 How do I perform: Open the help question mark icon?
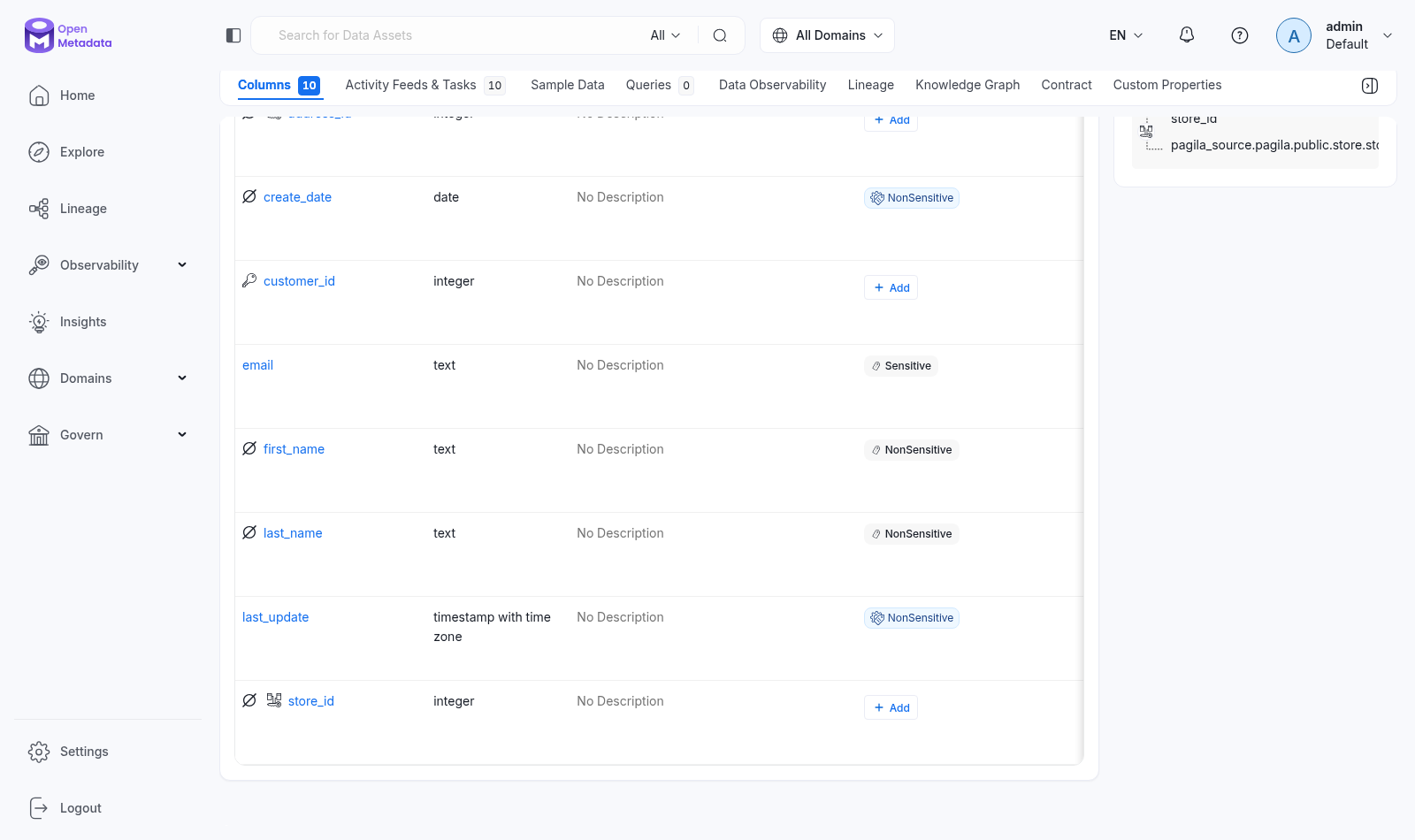click(x=1240, y=35)
